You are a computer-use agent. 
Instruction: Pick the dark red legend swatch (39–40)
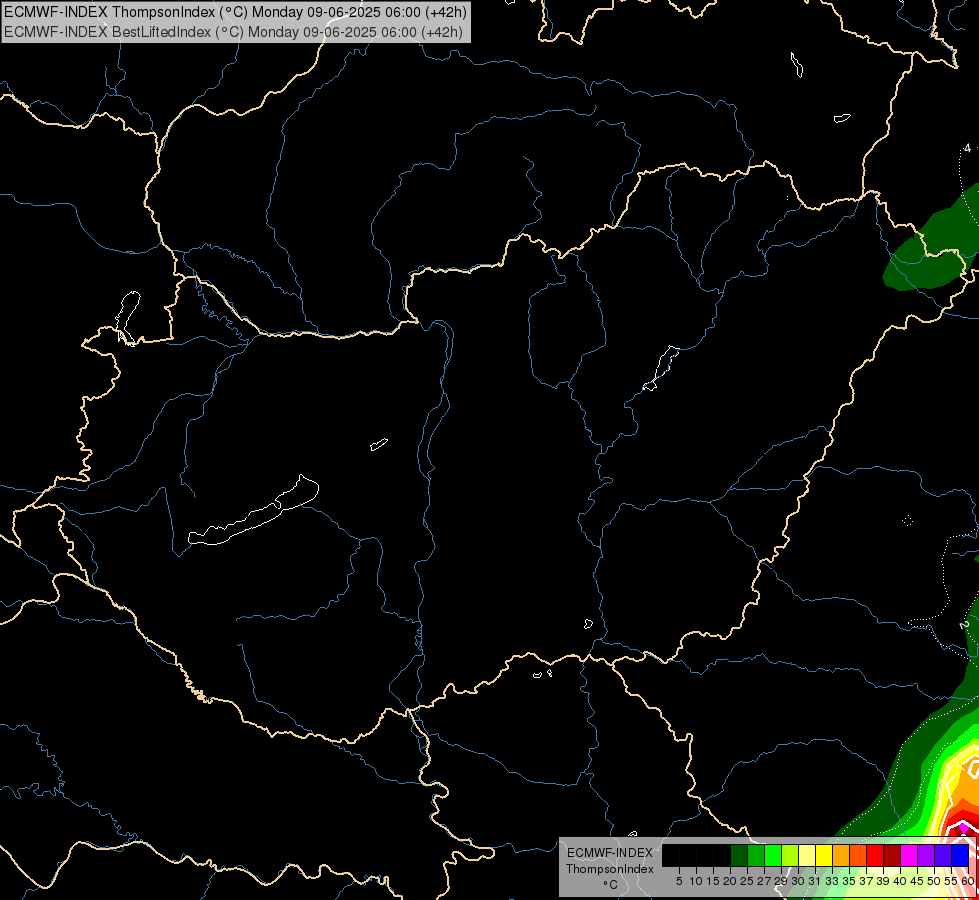892,855
